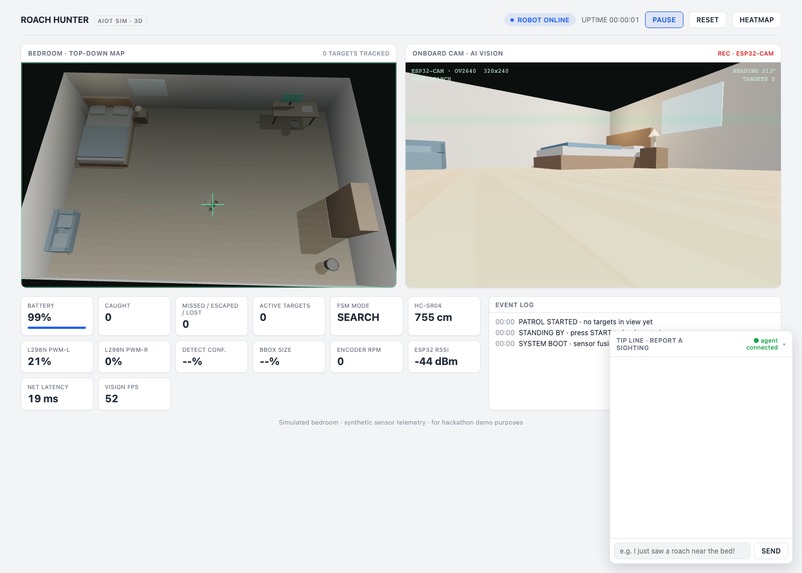
Task: Click the TIP LINE · REPORT A SIGHTING title
Action: click(650, 344)
